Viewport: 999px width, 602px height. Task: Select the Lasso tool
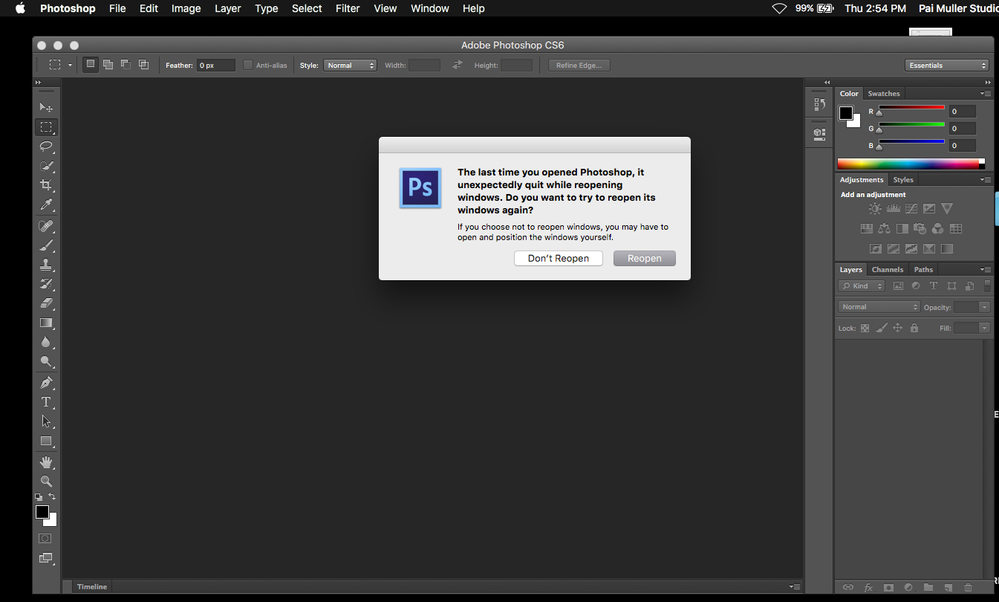46,146
